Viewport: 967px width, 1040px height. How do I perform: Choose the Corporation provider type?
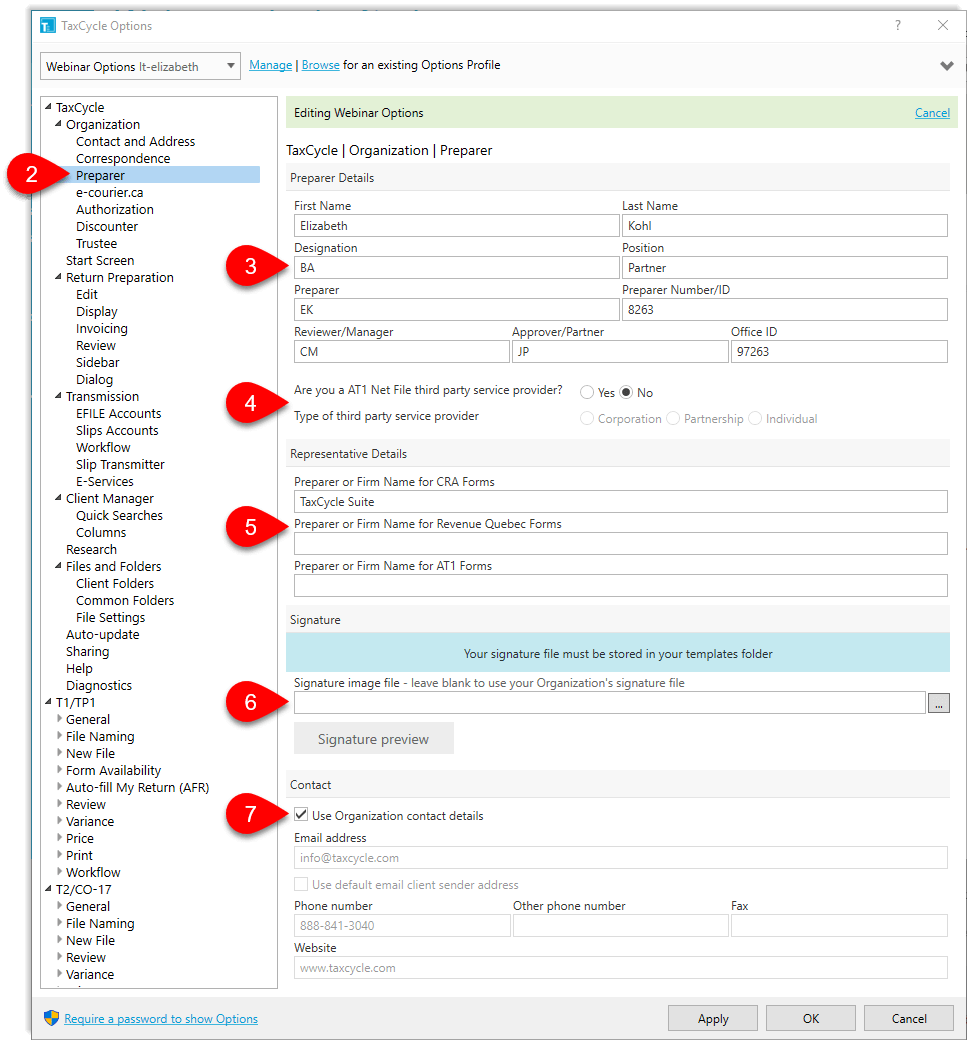coord(587,419)
